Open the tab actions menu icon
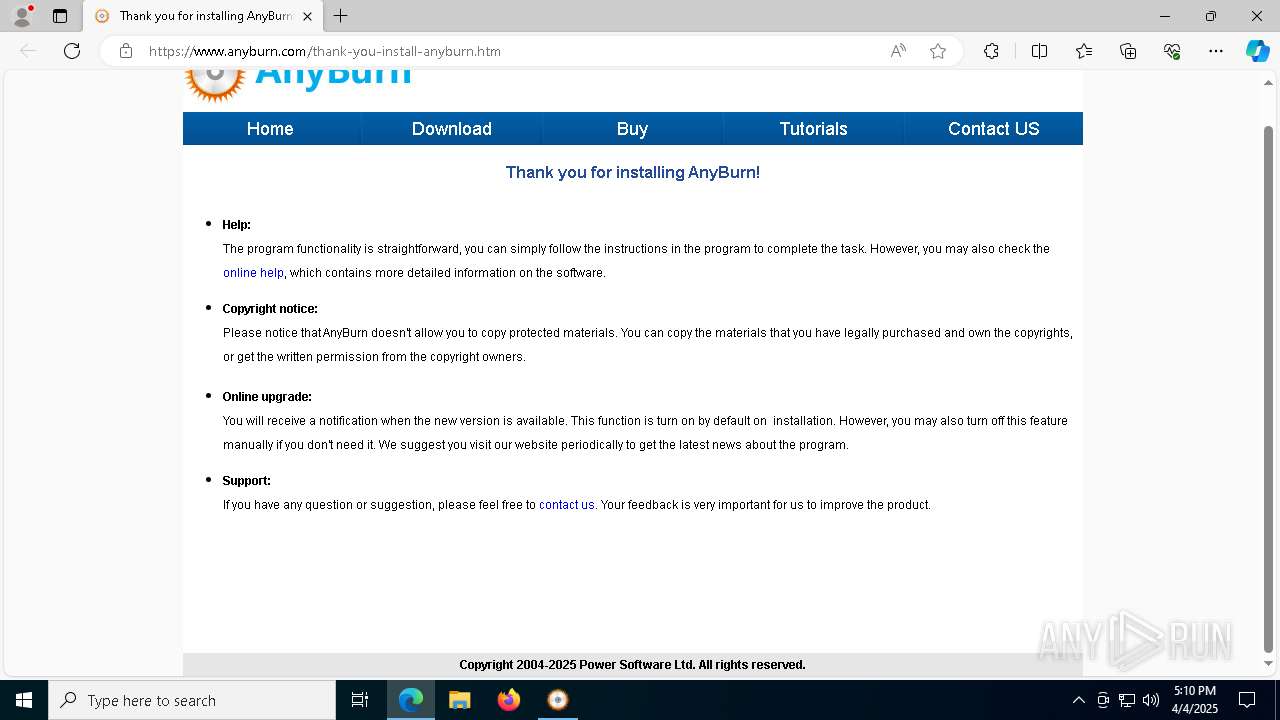 tap(60, 16)
